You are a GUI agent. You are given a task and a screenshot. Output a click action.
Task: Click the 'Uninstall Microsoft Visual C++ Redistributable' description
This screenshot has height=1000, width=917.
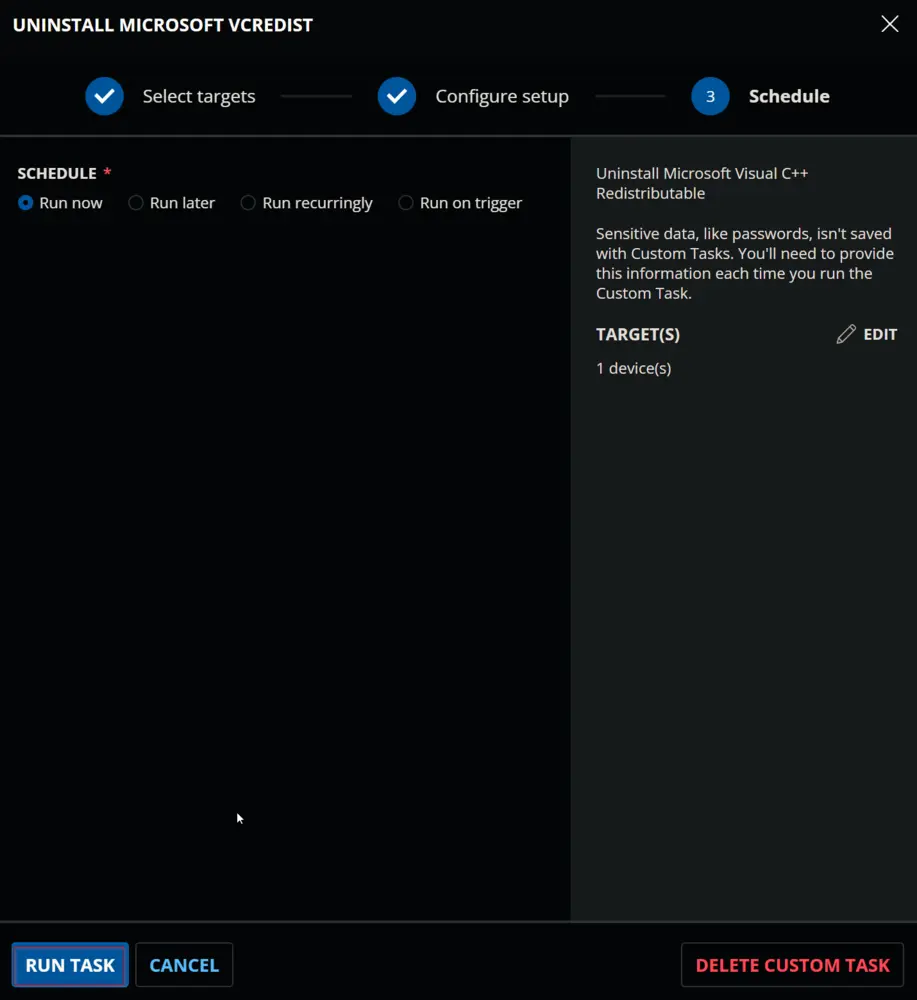pyautogui.click(x=702, y=183)
